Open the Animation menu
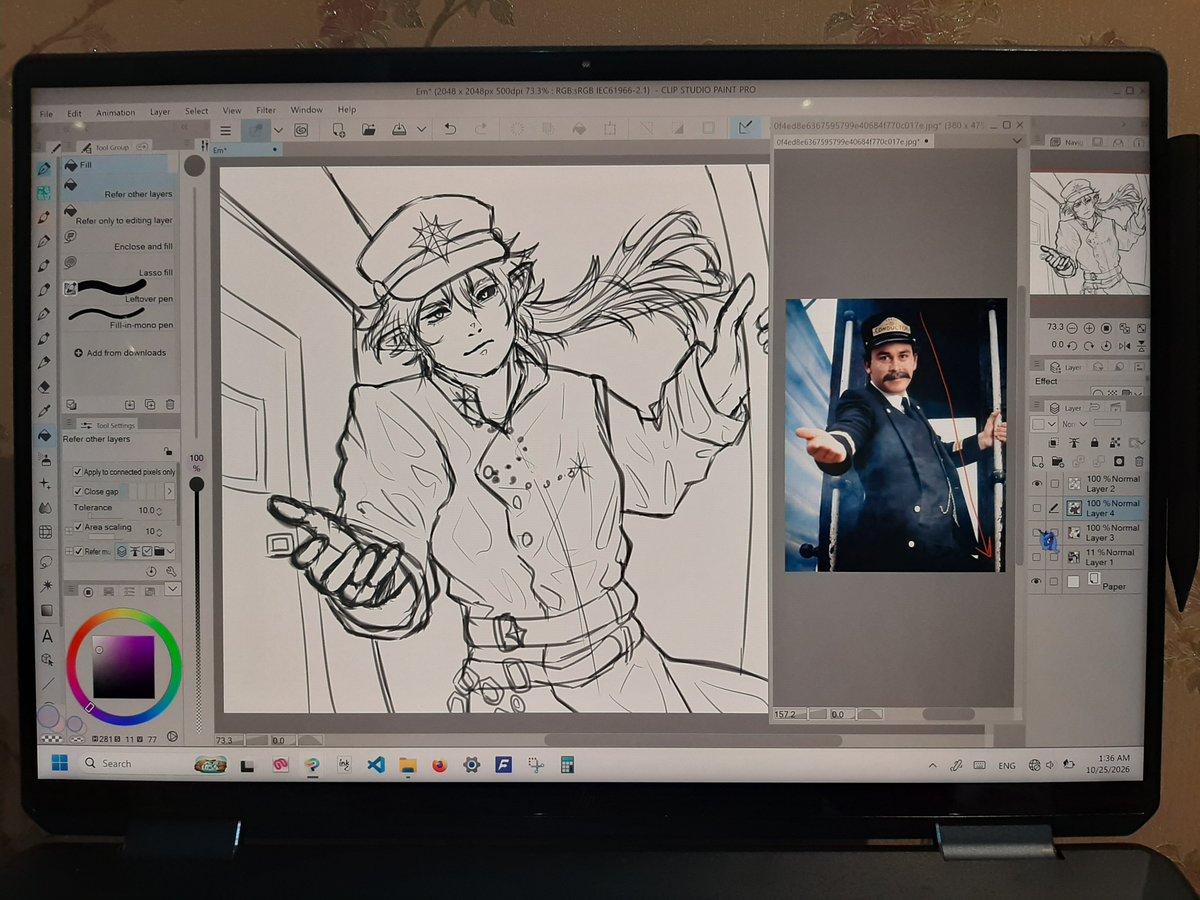The height and width of the screenshot is (900, 1200). (115, 113)
